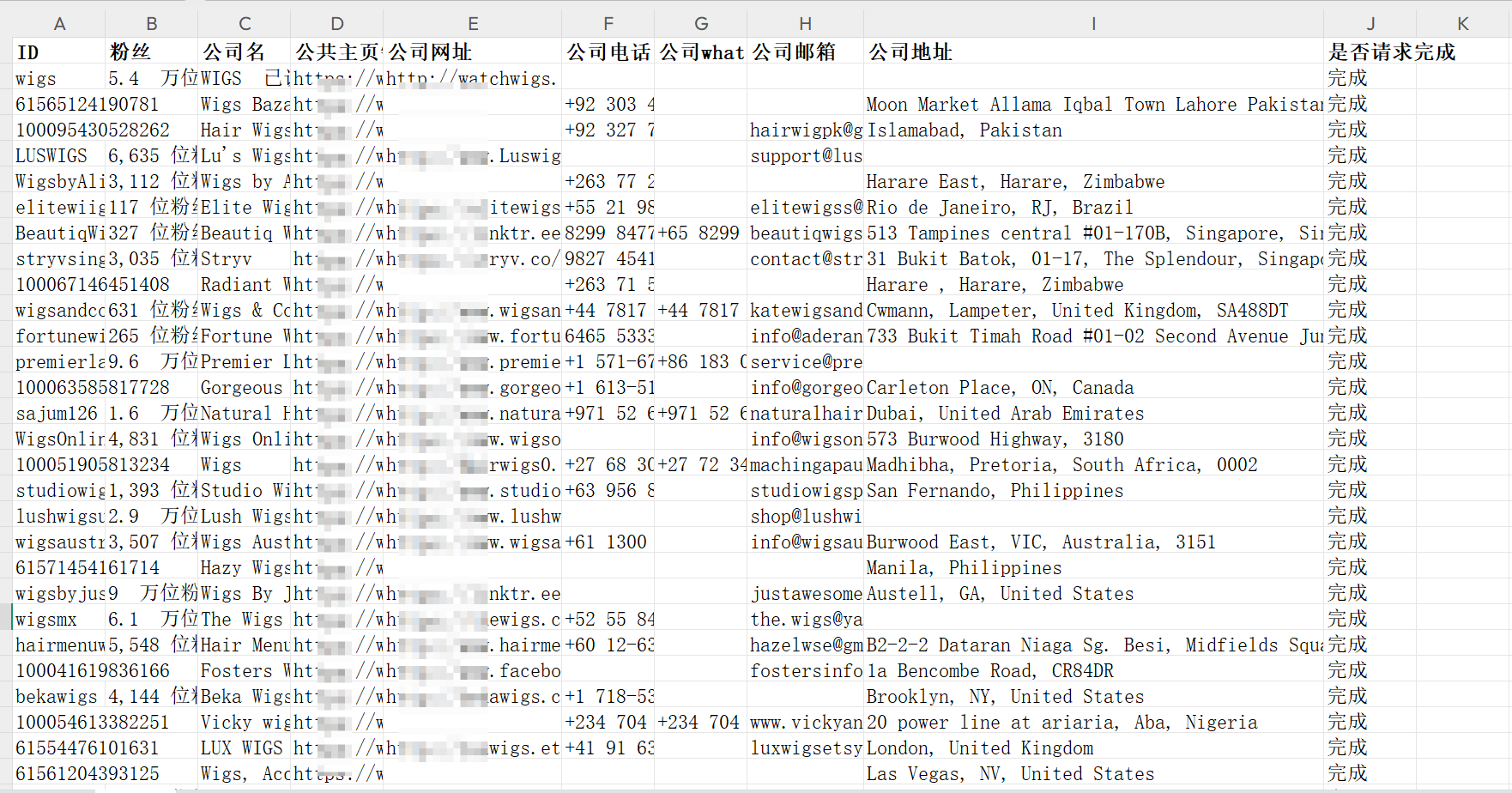The height and width of the screenshot is (793, 1512).
Task: Select address 31 Bukit Batok cell
Action: pyautogui.click(x=1093, y=259)
